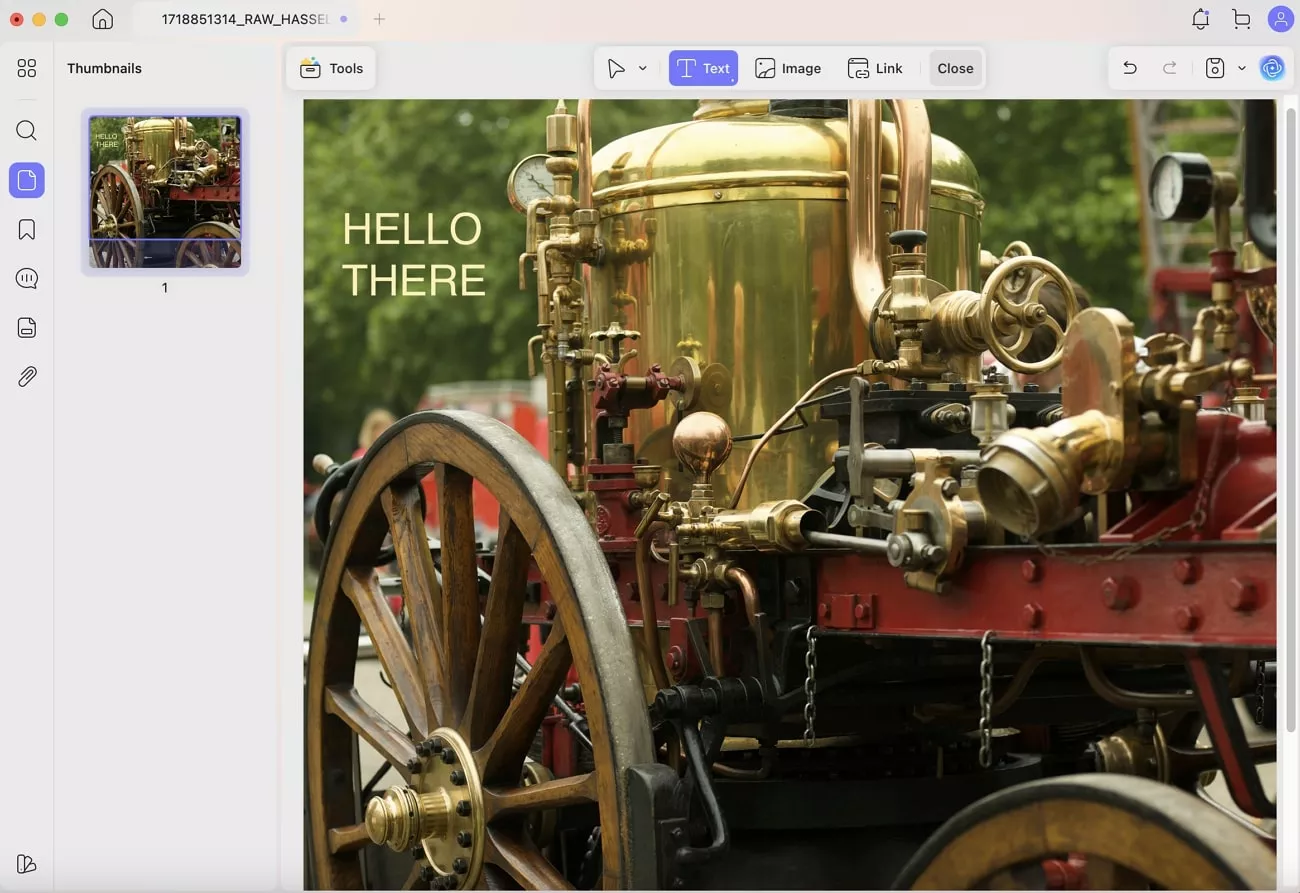The image size is (1300, 893).
Task: Expand the save options dropdown arrow
Action: click(1241, 68)
